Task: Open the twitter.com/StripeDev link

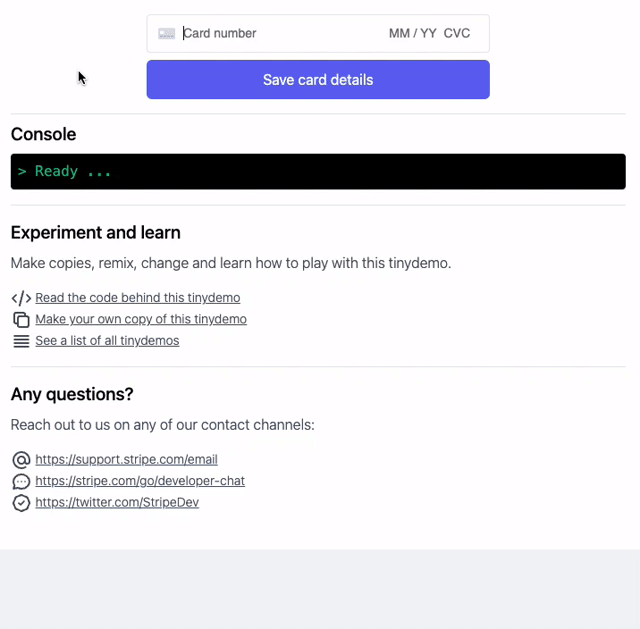Action: coord(117,502)
